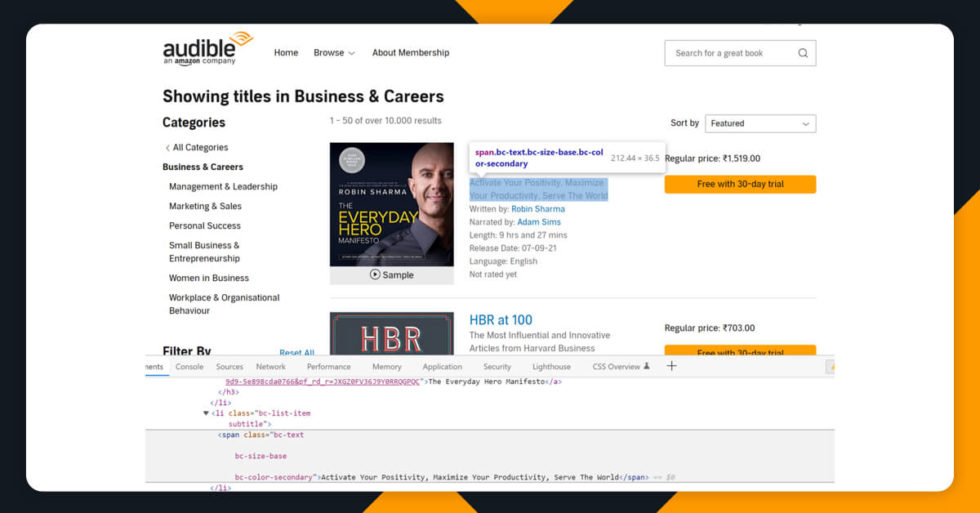Open the Network tab
The height and width of the screenshot is (513, 980).
271,367
